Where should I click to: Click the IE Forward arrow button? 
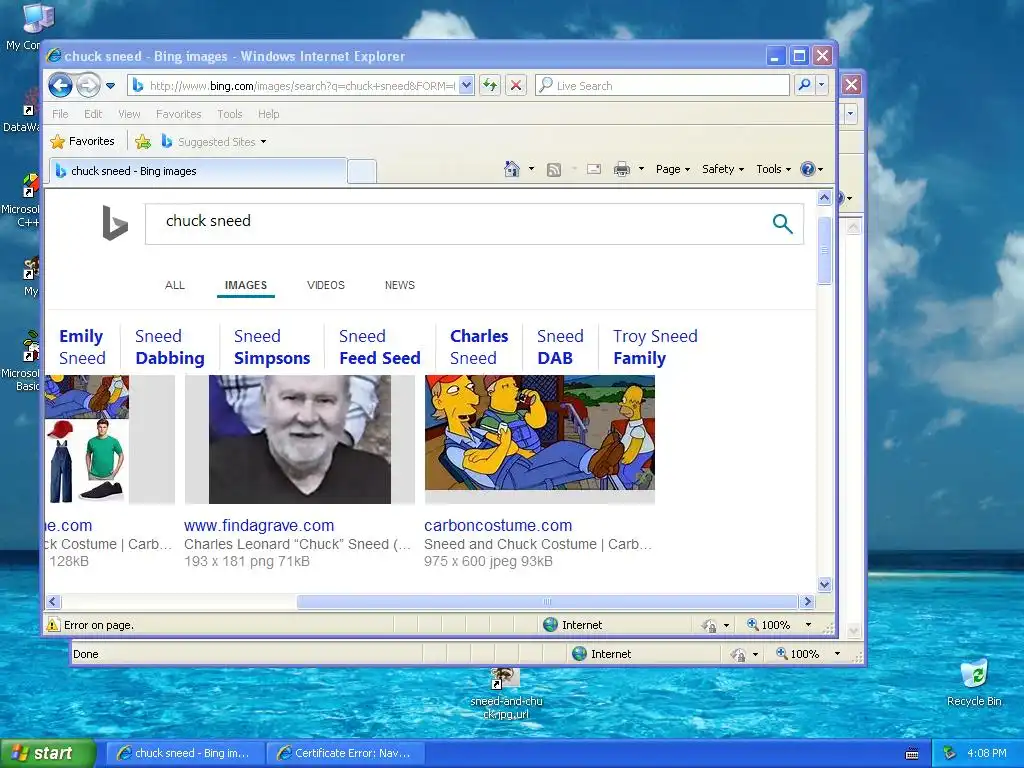click(88, 85)
